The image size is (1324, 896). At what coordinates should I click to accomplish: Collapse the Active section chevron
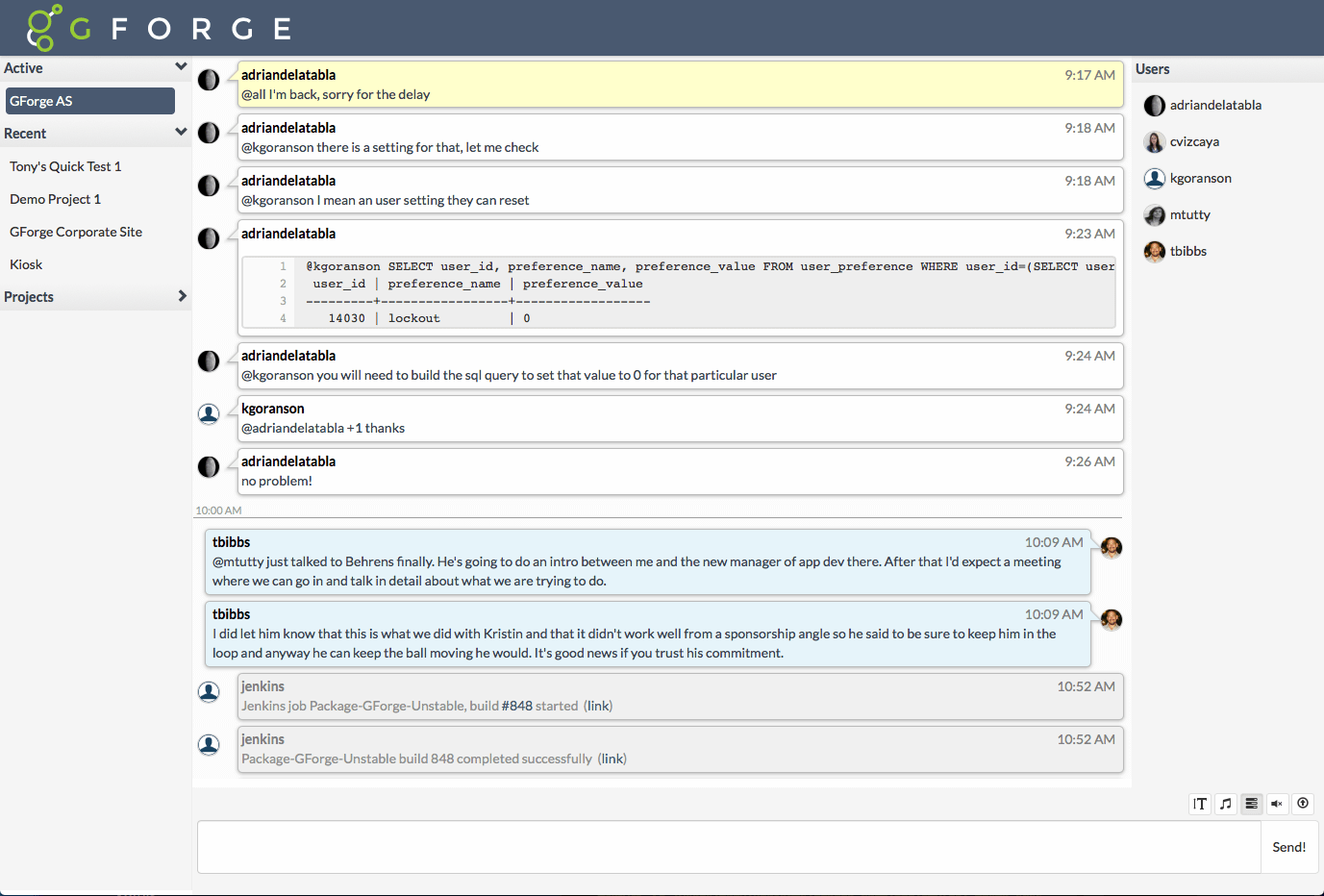(180, 67)
